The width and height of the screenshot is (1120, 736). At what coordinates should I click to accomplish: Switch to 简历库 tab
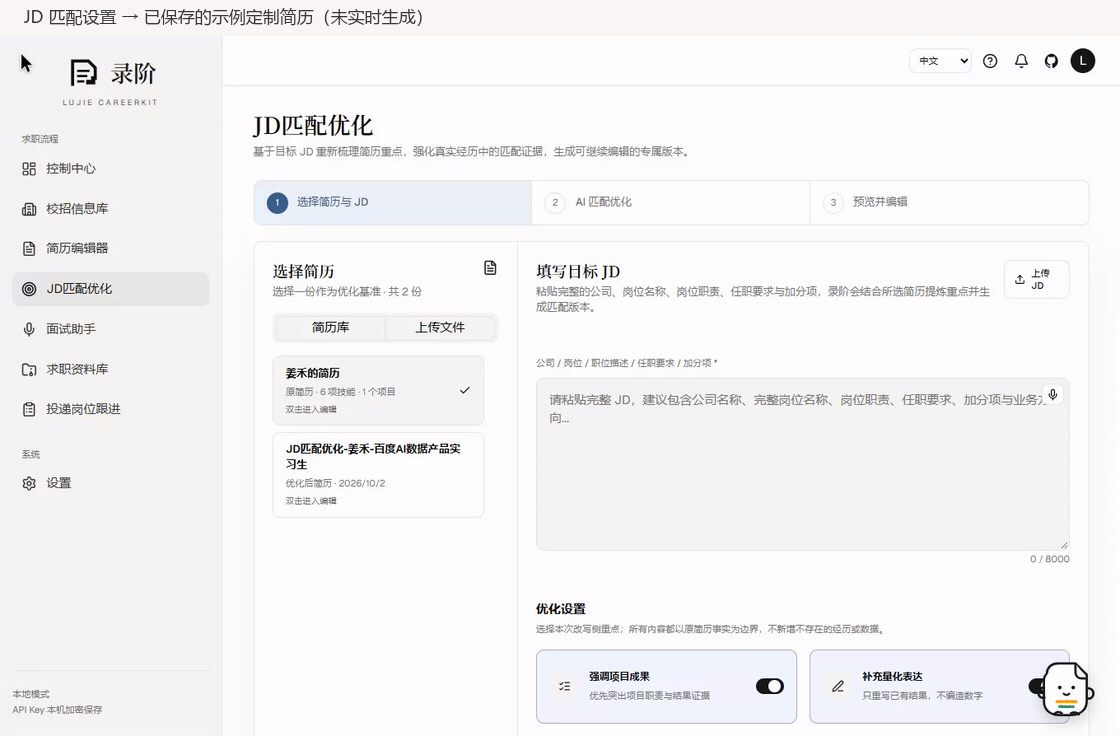[330, 327]
